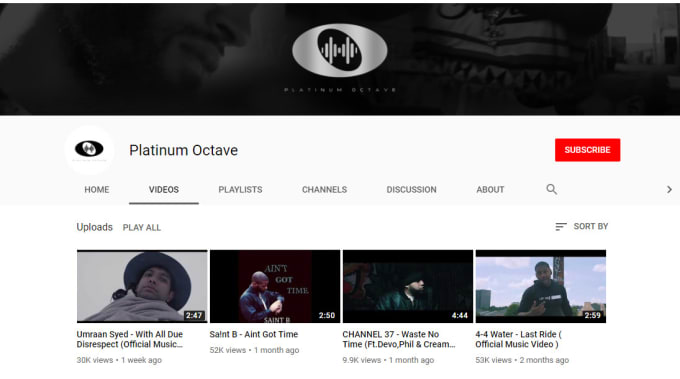
Task: Click the banner Platinum Octave logo
Action: coord(340,50)
